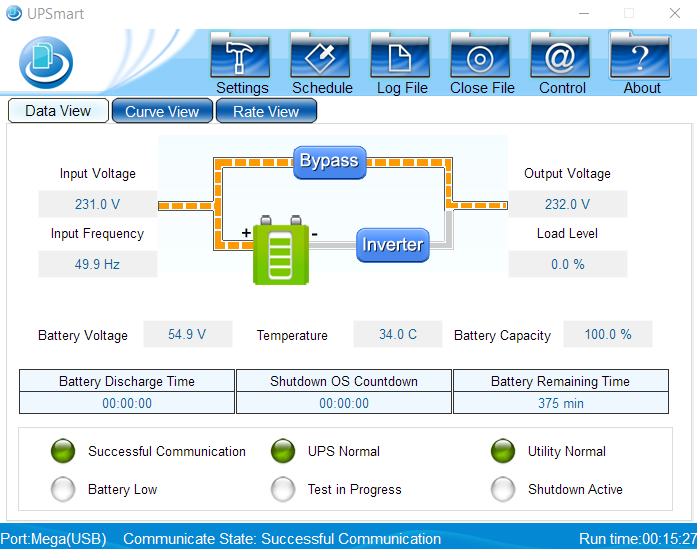Click the Battery Voltage value 54.9 V
Image resolution: width=697 pixels, height=549 pixels.
pyautogui.click(x=188, y=334)
